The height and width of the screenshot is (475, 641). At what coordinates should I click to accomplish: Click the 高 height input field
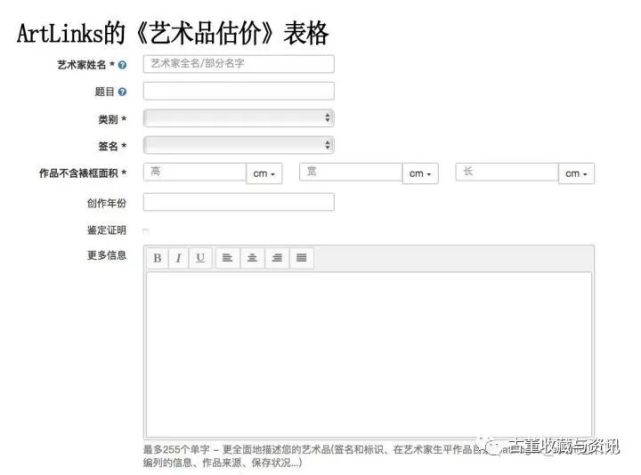click(195, 172)
